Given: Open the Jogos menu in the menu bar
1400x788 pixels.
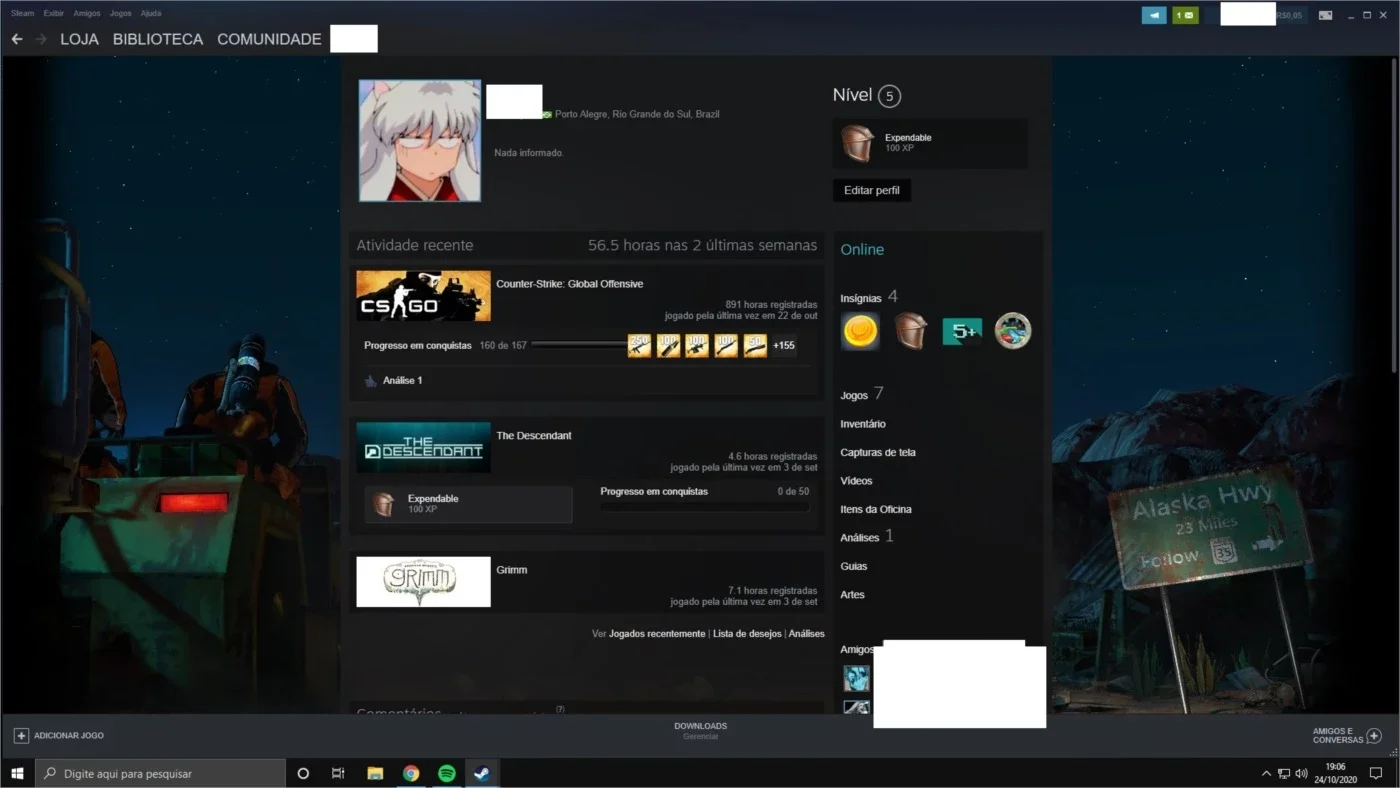Looking at the screenshot, I should click(x=120, y=14).
